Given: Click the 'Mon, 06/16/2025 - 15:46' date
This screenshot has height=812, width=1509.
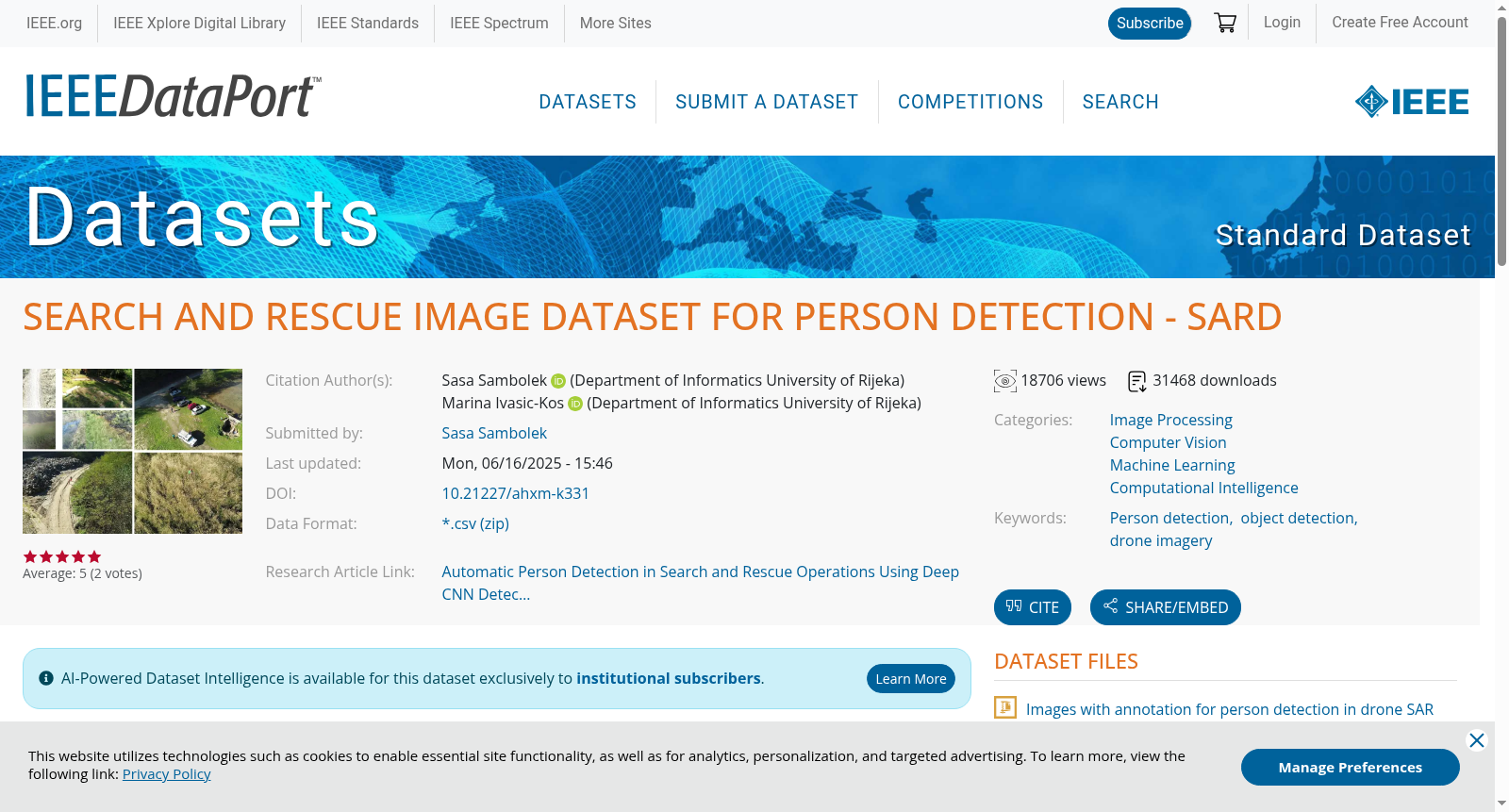Looking at the screenshot, I should coord(527,463).
